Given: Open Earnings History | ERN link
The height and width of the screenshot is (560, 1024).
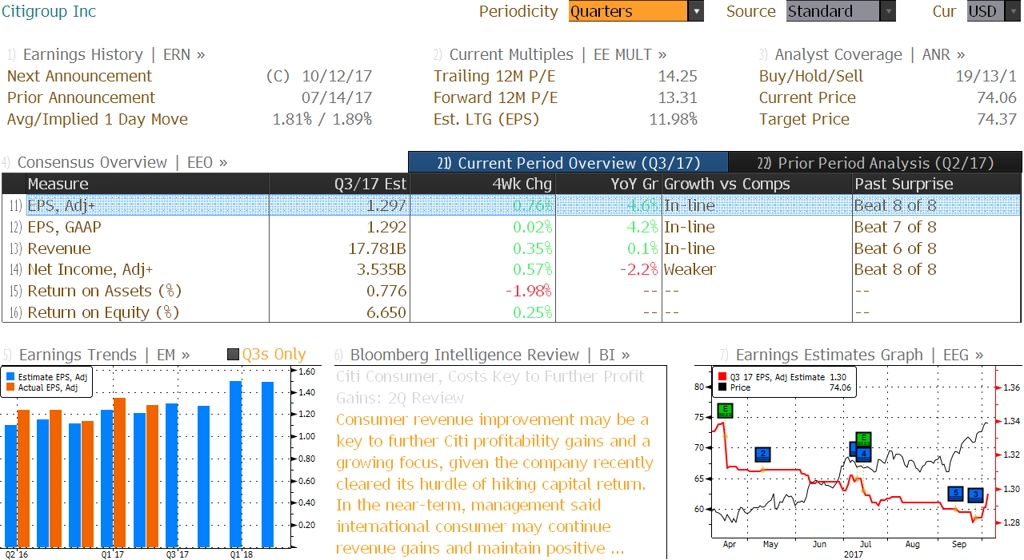Looking at the screenshot, I should tap(114, 54).
